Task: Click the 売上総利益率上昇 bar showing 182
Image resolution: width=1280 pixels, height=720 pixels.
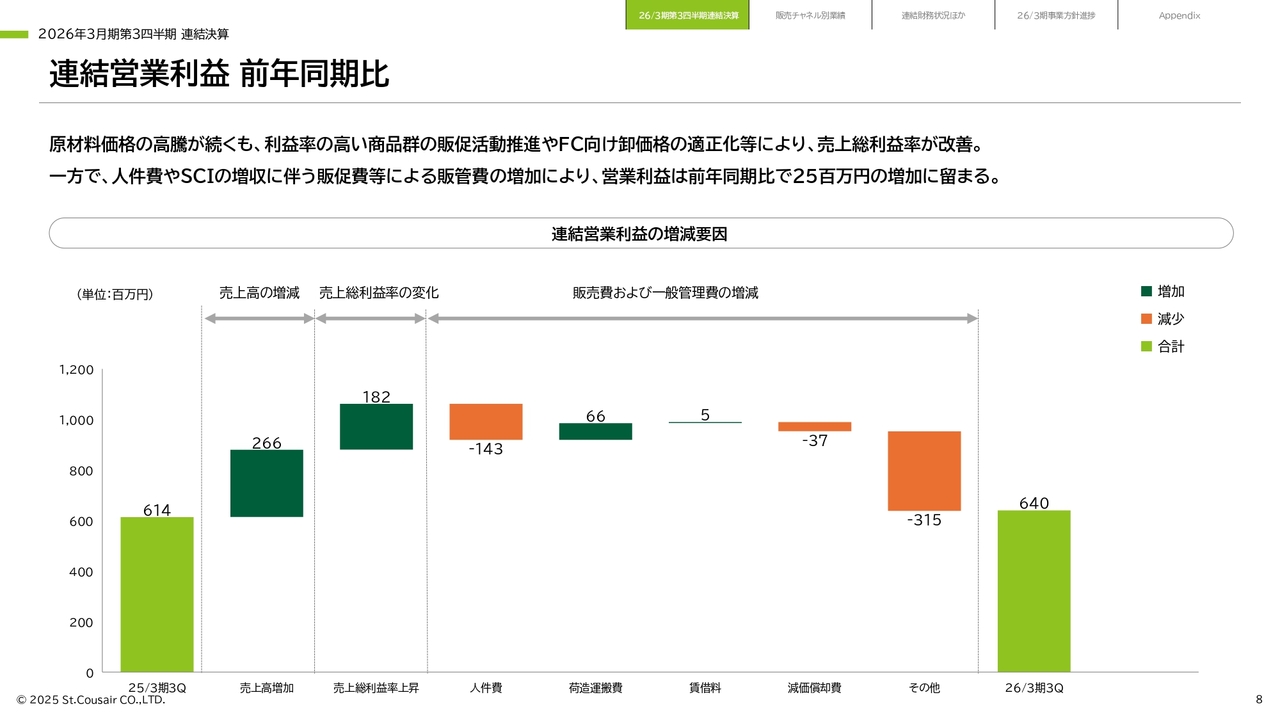Action: (x=376, y=427)
